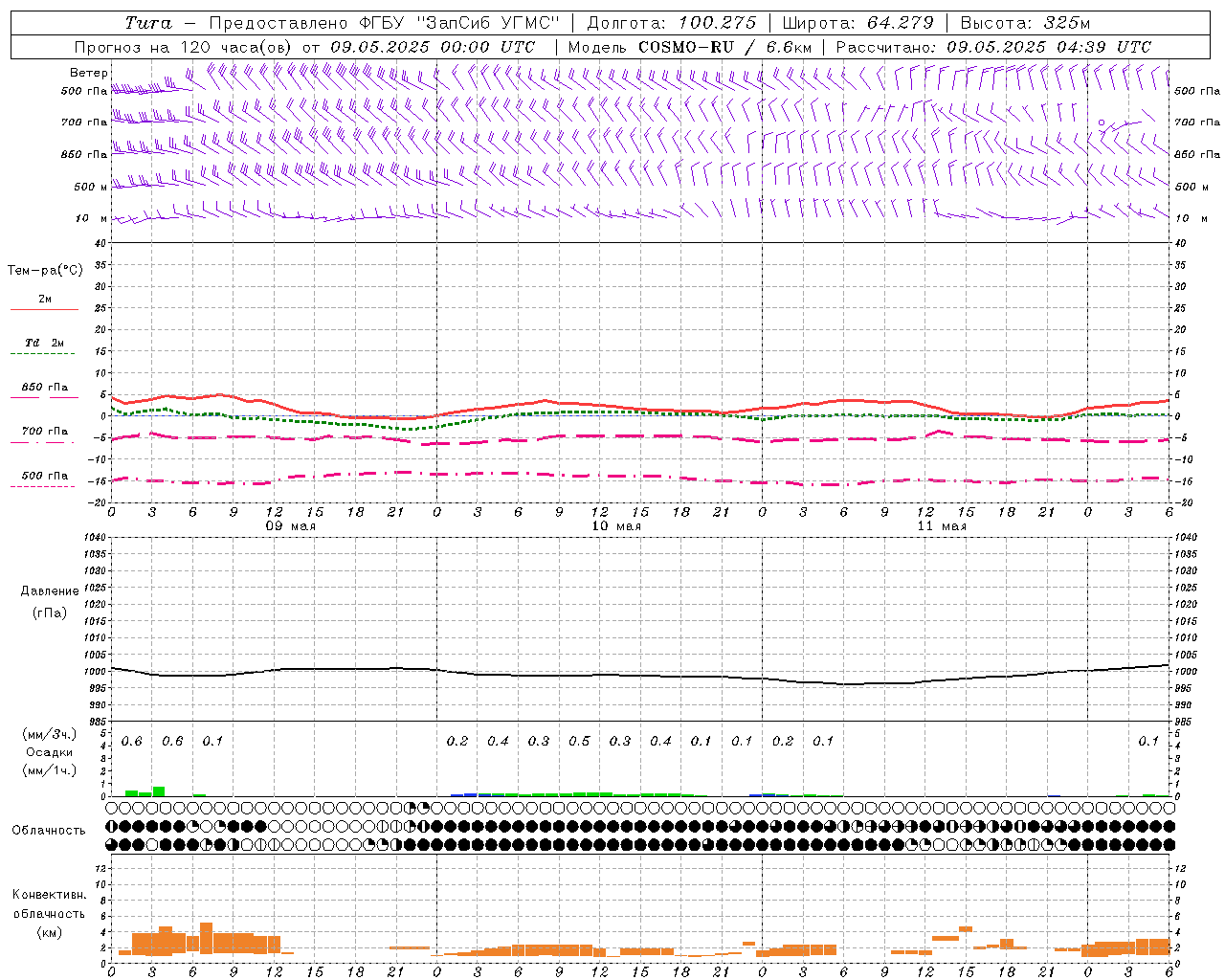Screen dimensions: 1225x980
Task: Select the "(мм/1ч.)" precipitation unit label
Action: 50,770
